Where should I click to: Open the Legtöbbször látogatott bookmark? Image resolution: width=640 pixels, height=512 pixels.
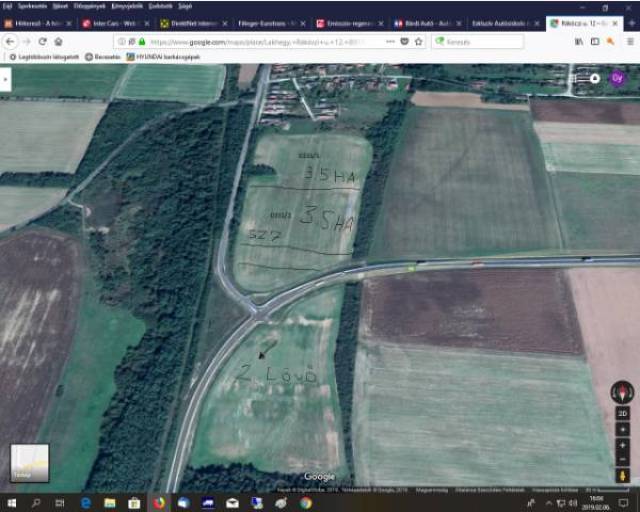[x=45, y=56]
